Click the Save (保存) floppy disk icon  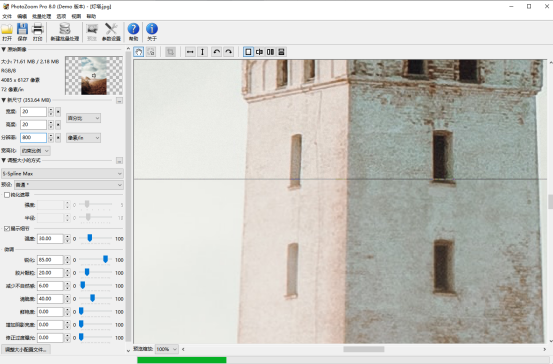22,29
